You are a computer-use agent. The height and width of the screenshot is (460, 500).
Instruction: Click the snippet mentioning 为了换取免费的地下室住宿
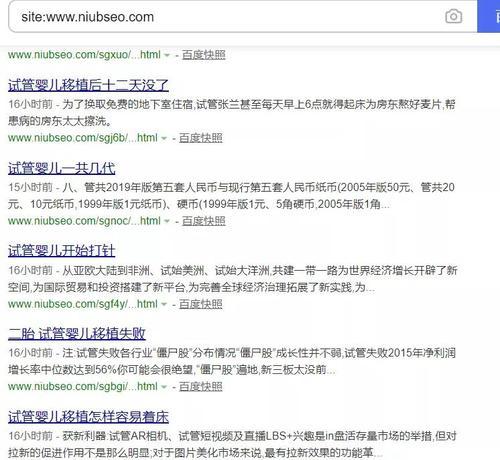tap(232, 113)
